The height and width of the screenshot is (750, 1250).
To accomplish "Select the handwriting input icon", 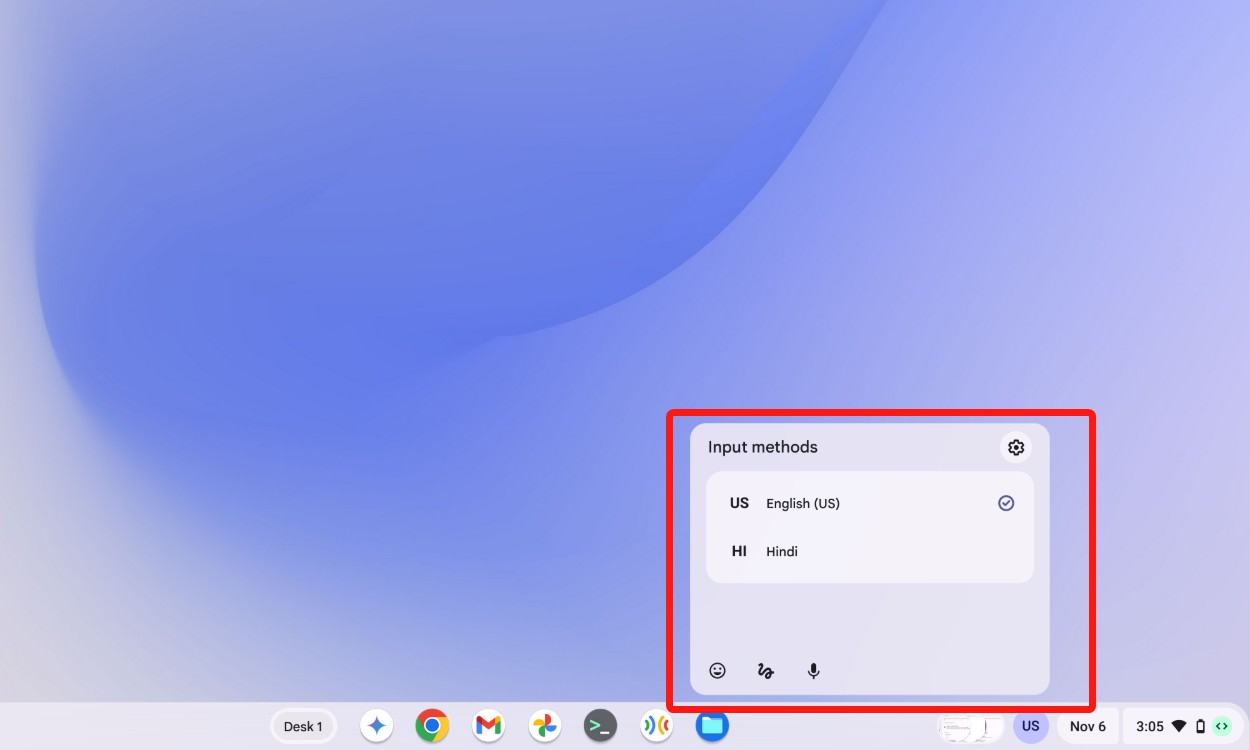I will pos(765,670).
